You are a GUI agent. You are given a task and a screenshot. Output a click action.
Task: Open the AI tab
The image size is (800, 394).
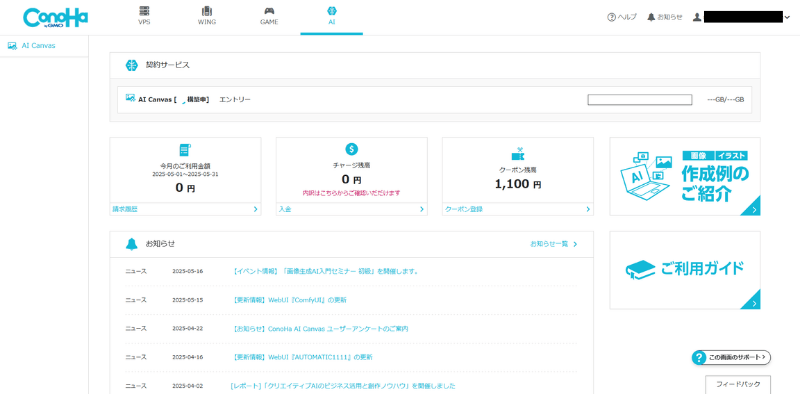332,16
